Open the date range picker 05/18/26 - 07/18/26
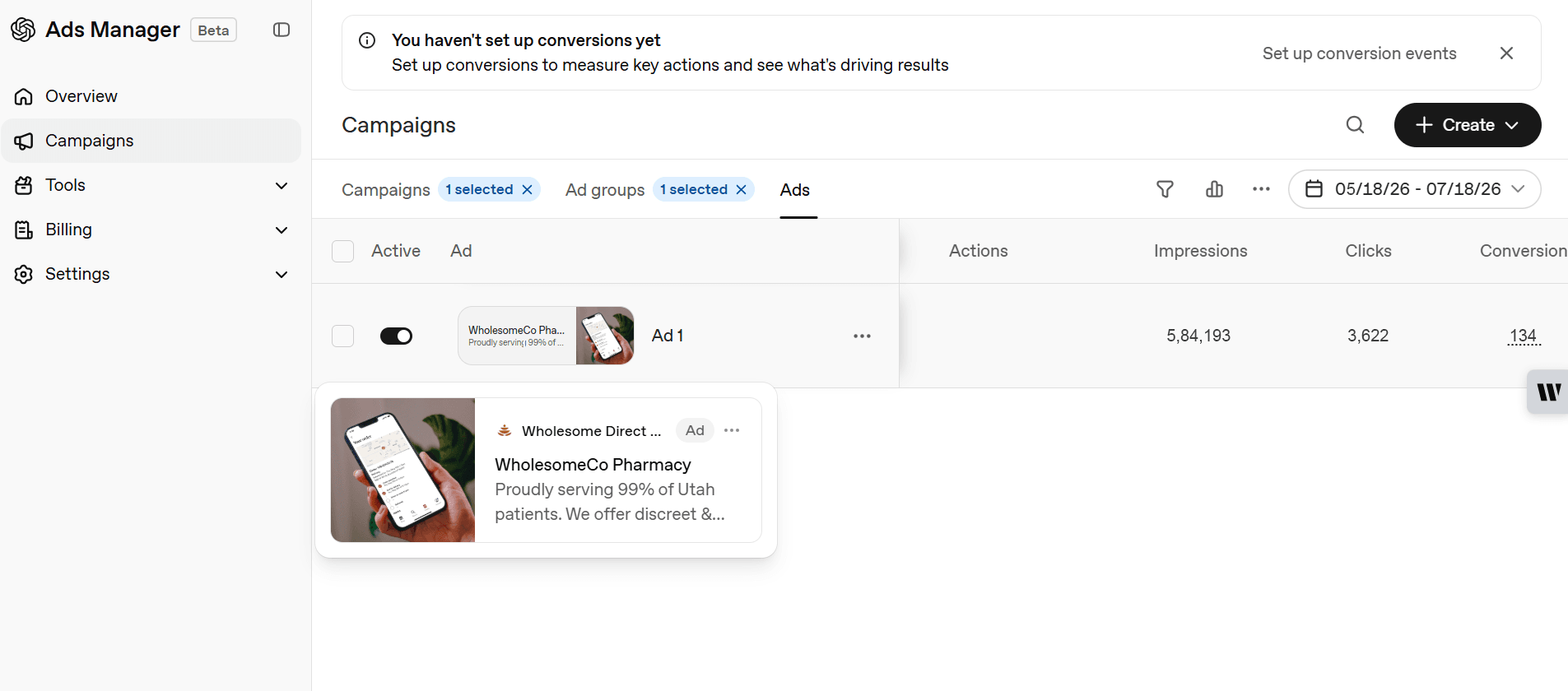1568x691 pixels. point(1414,189)
